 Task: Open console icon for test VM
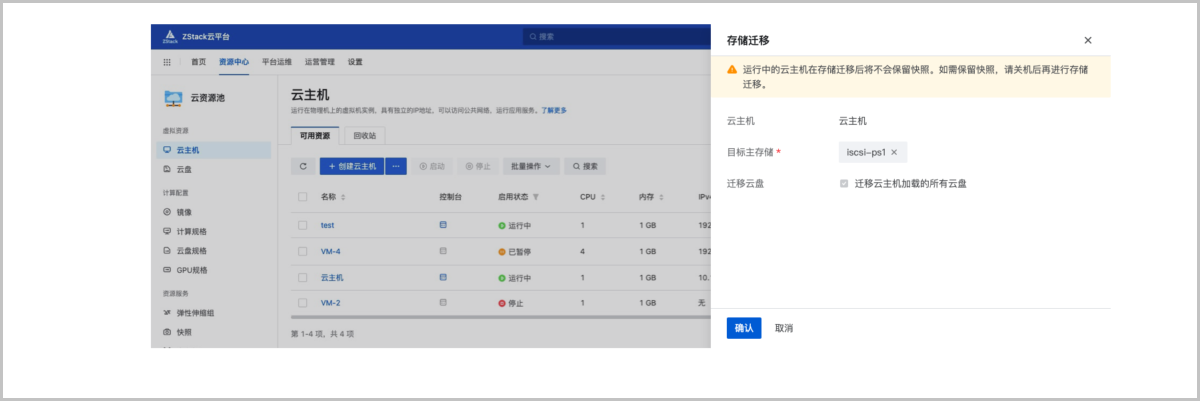pyautogui.click(x=443, y=225)
